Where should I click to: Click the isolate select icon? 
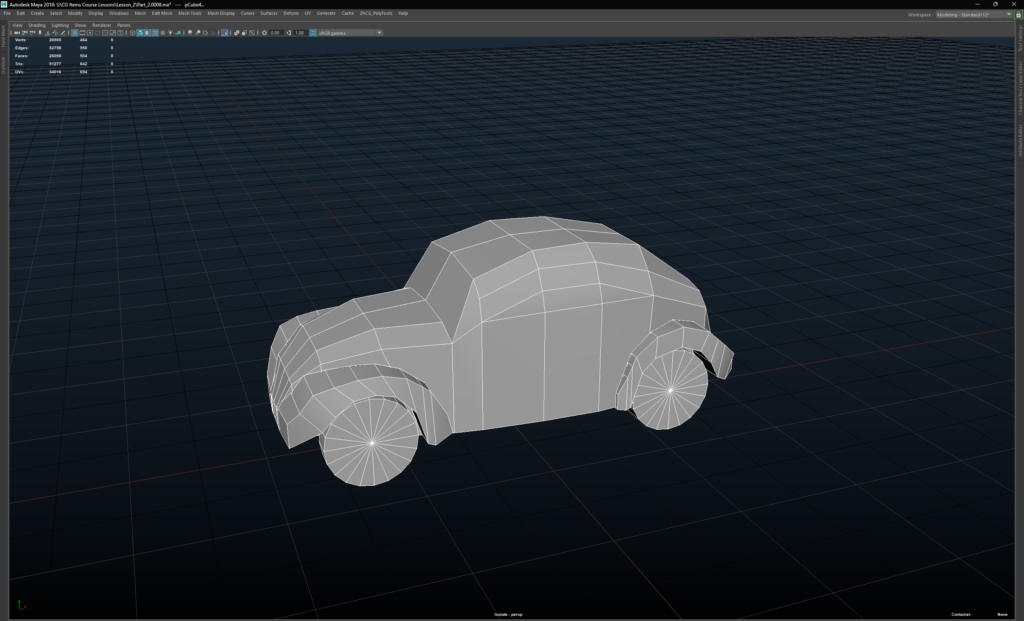(224, 33)
